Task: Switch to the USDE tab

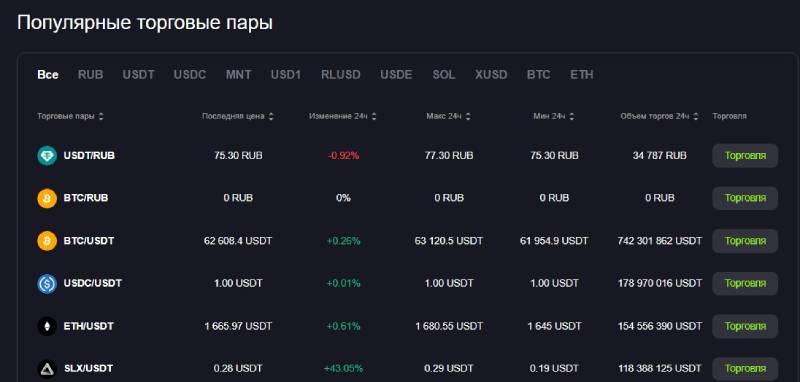Action: click(x=396, y=75)
